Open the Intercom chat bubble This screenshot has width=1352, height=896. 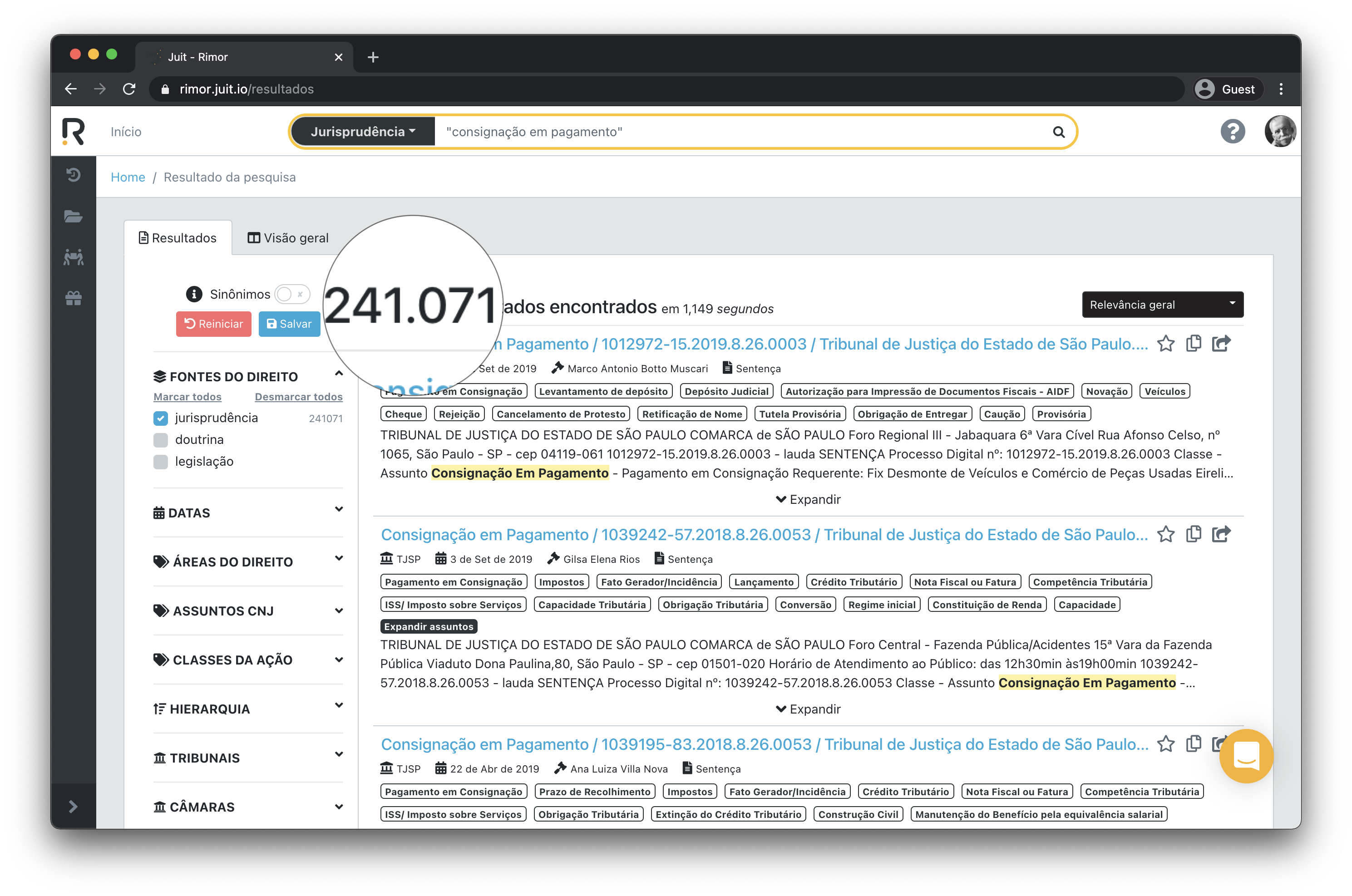coord(1247,756)
